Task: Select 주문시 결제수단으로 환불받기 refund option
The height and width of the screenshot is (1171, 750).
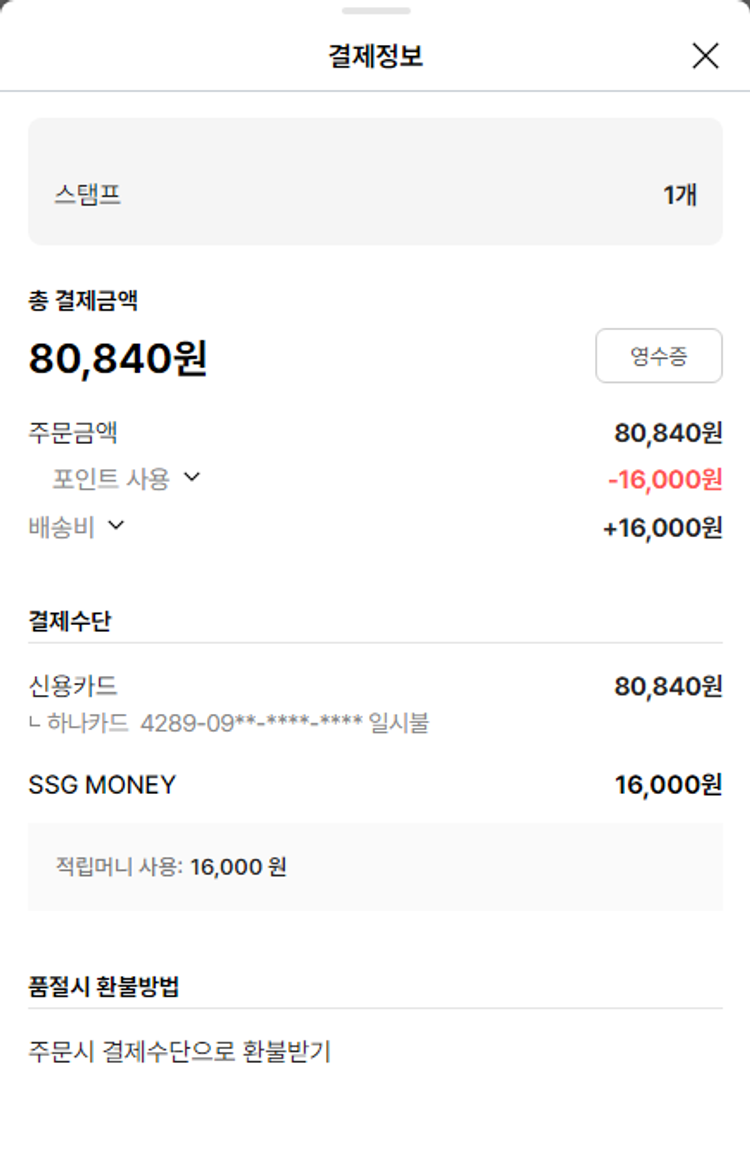Action: (180, 1052)
